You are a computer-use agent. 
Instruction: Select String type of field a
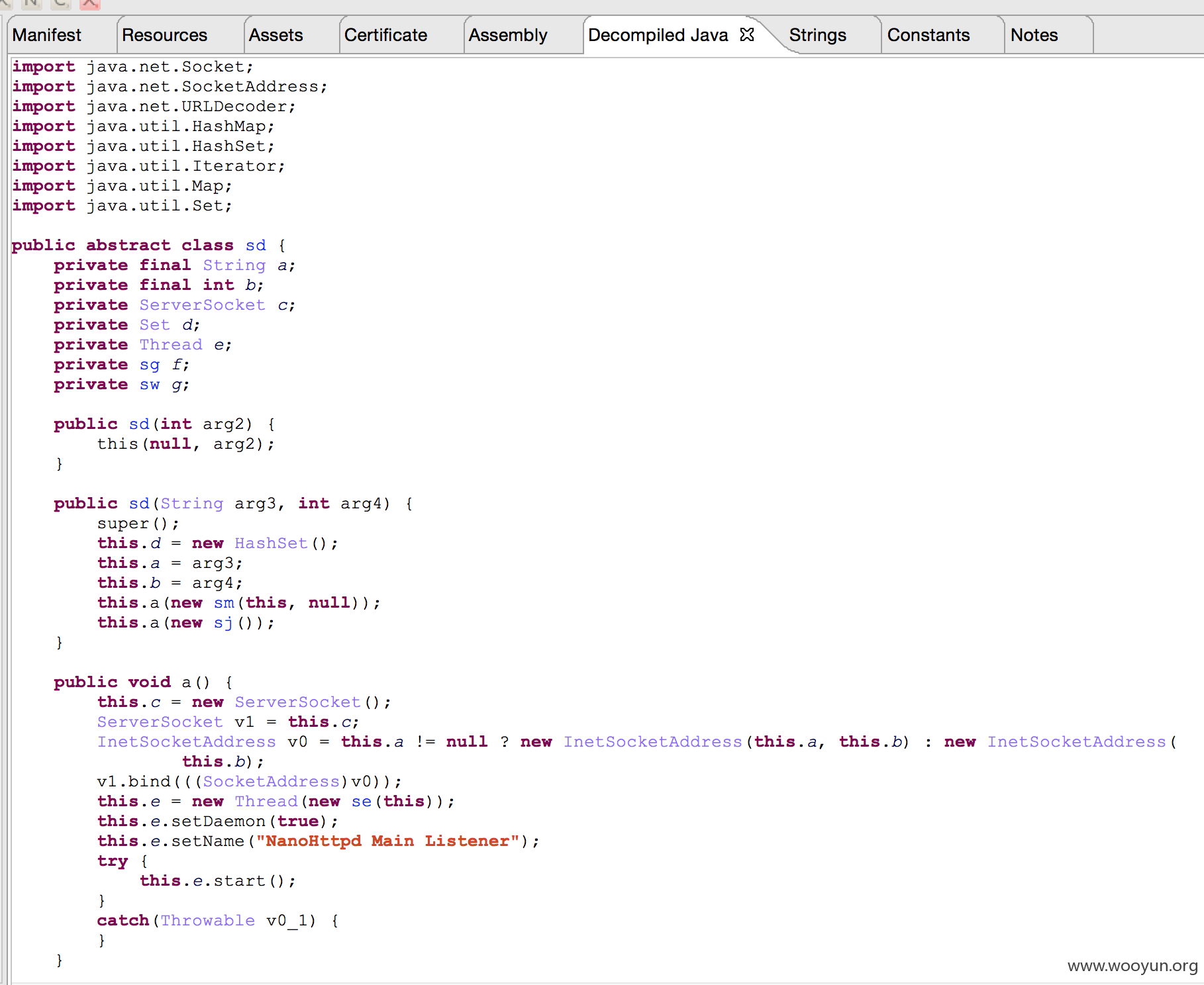pyautogui.click(x=234, y=265)
